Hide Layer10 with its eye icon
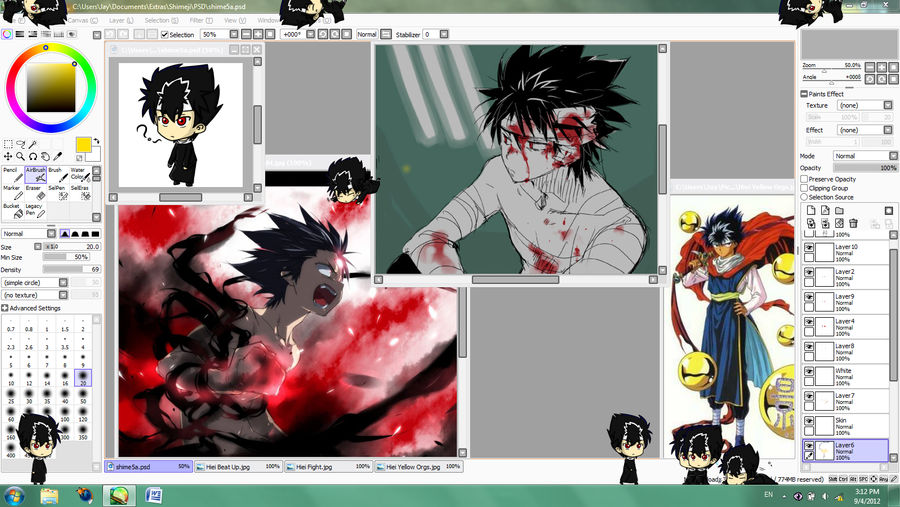Viewport: 900px width, 507px height. point(809,247)
